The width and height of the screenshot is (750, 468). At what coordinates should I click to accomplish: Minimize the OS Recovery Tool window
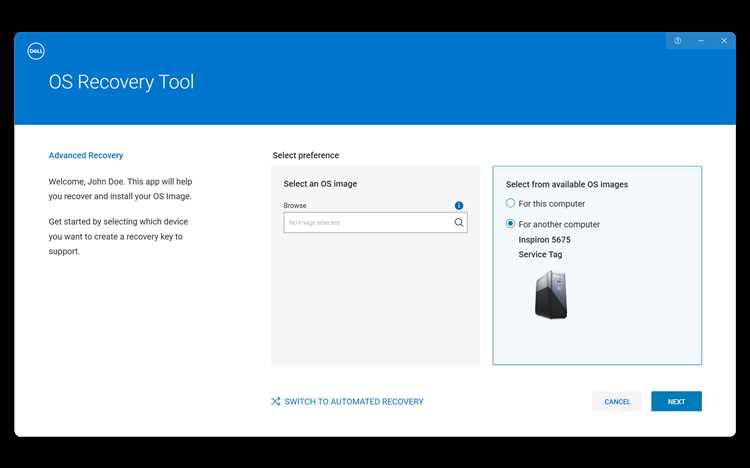click(x=701, y=41)
